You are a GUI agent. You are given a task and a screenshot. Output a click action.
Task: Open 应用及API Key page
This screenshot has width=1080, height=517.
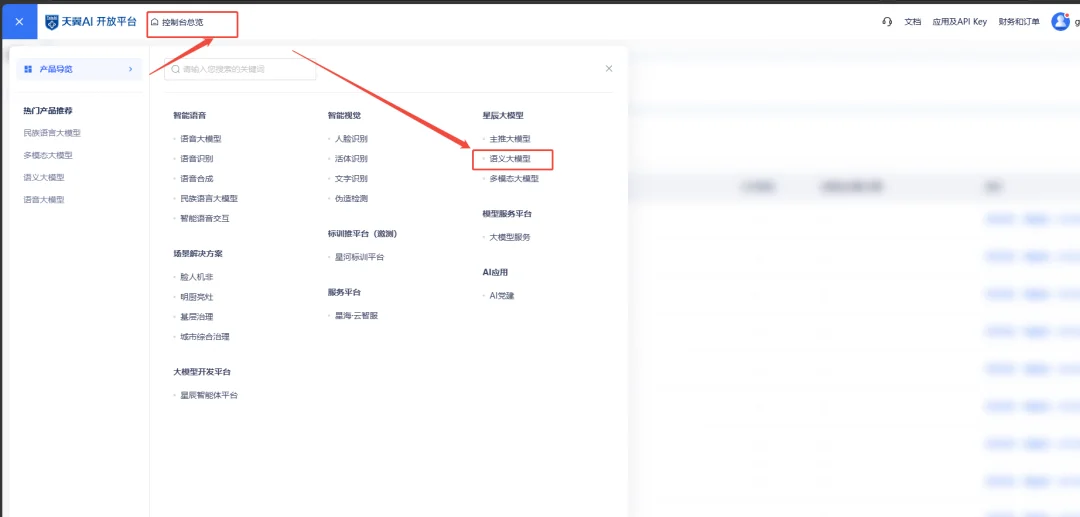tap(959, 22)
